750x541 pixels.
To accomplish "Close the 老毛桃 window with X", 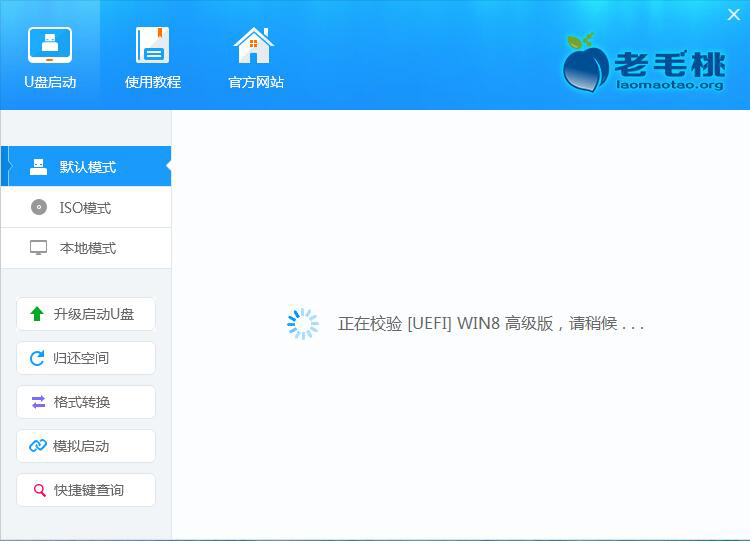I will [x=732, y=14].
